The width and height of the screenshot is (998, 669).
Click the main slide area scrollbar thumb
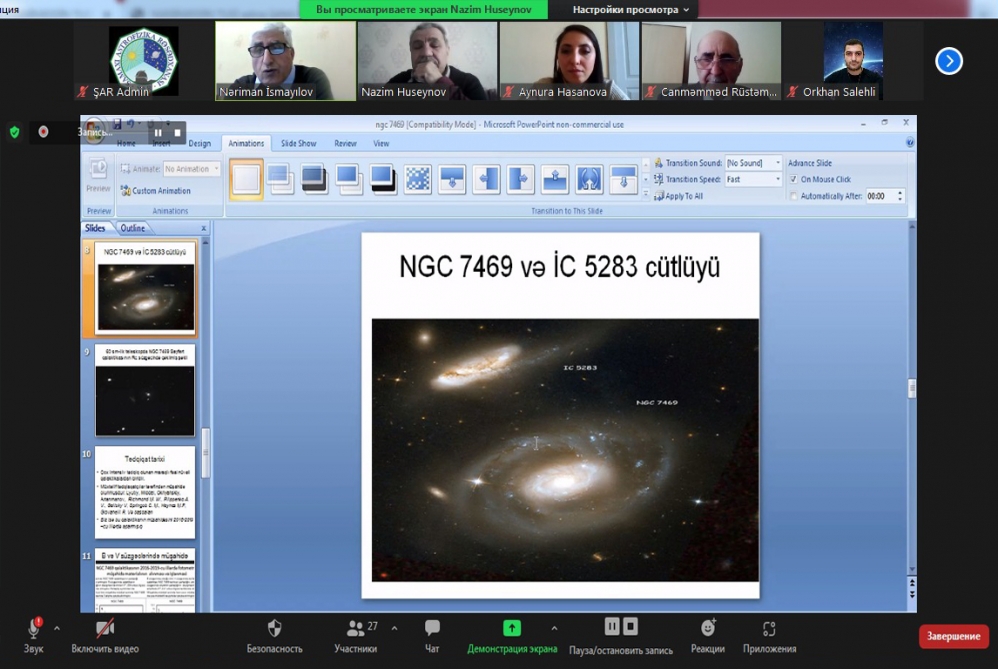tap(912, 388)
